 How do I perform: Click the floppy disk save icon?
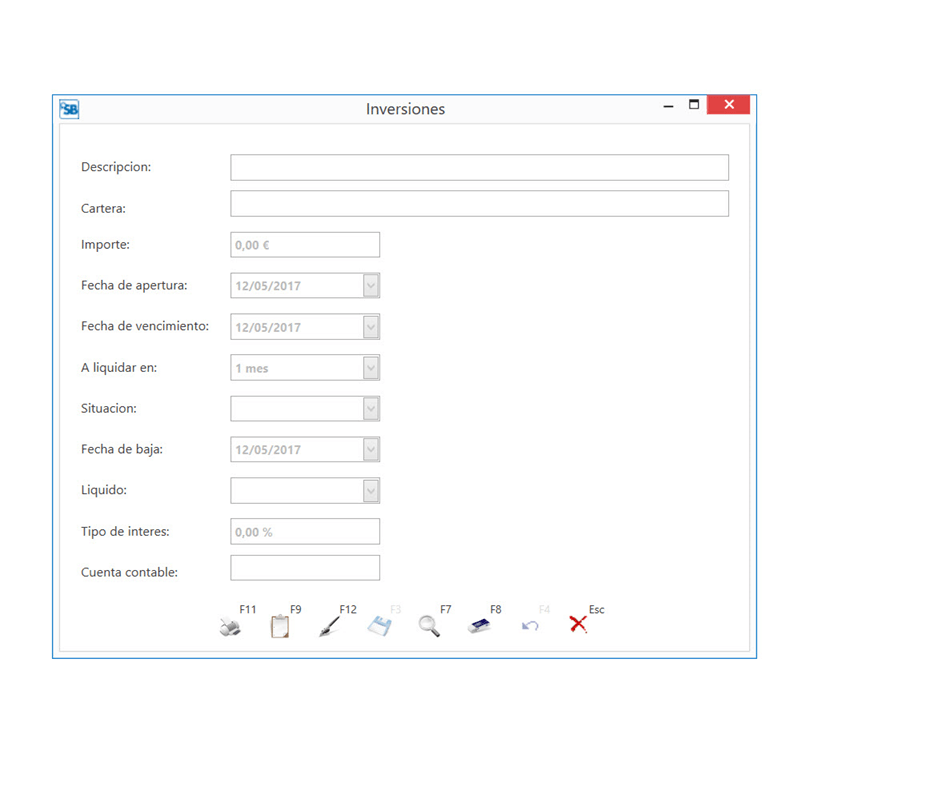click(x=379, y=627)
